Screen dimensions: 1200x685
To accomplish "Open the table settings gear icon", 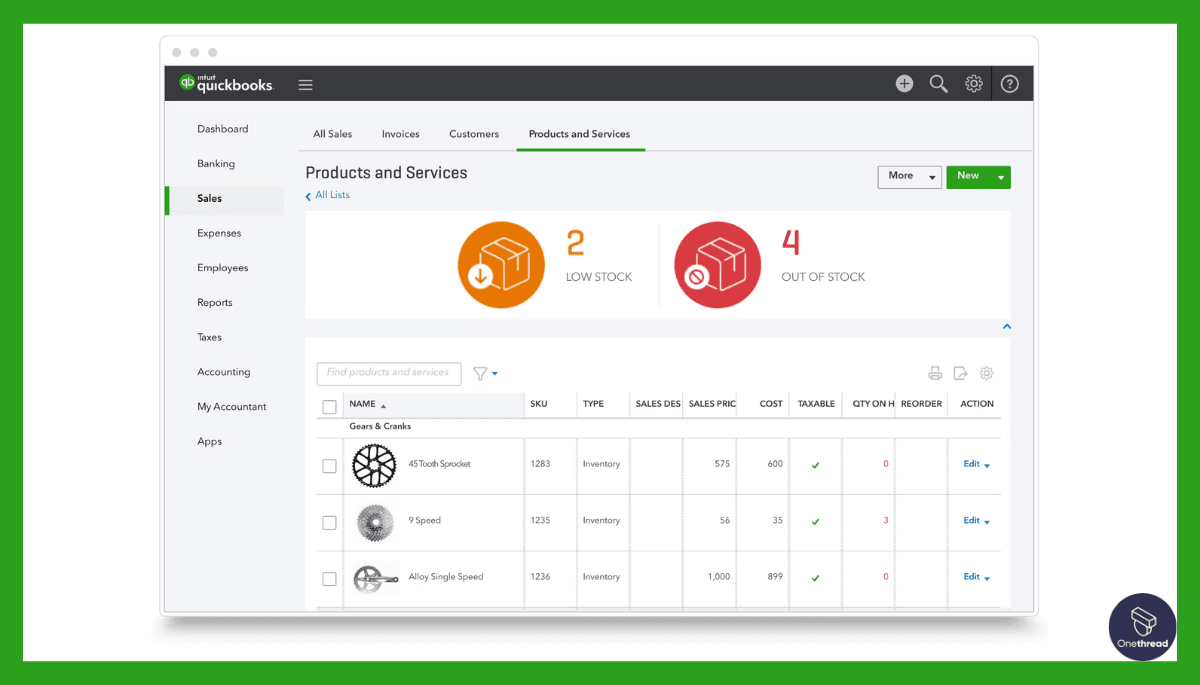I will point(986,372).
